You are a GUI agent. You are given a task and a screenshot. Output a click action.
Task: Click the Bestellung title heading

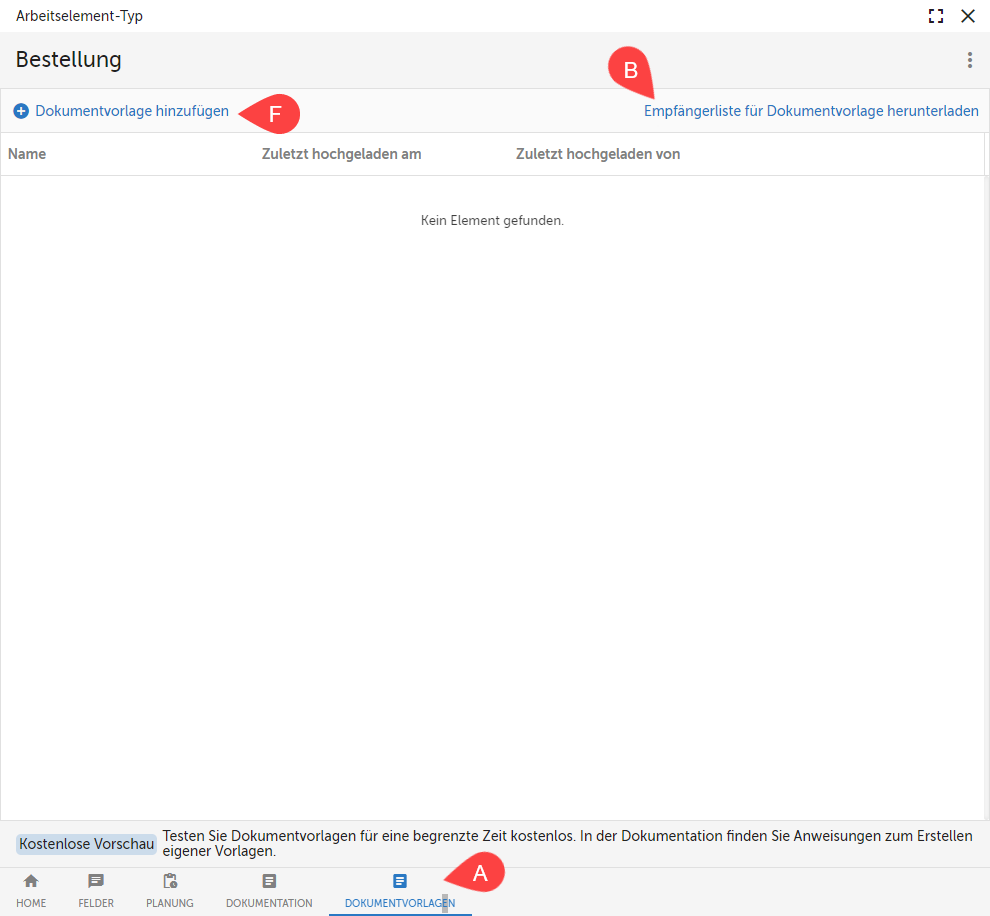[x=69, y=59]
